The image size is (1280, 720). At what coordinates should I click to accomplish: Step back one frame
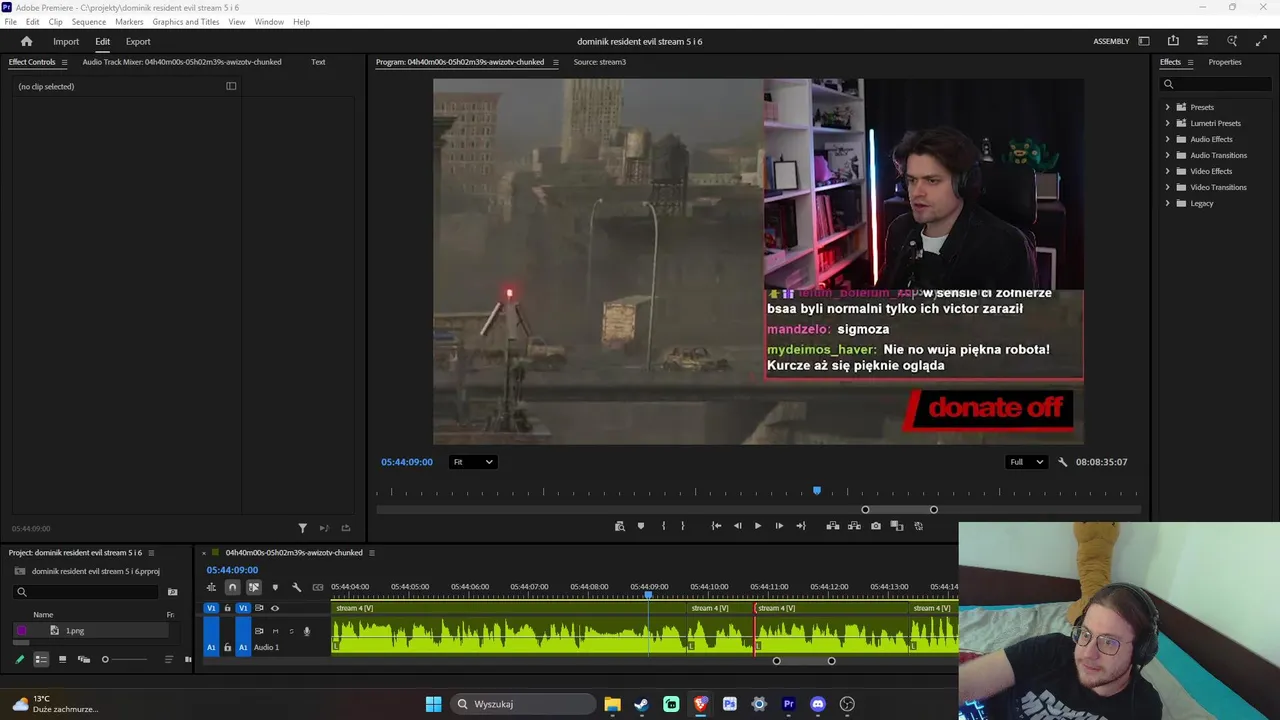pos(738,526)
